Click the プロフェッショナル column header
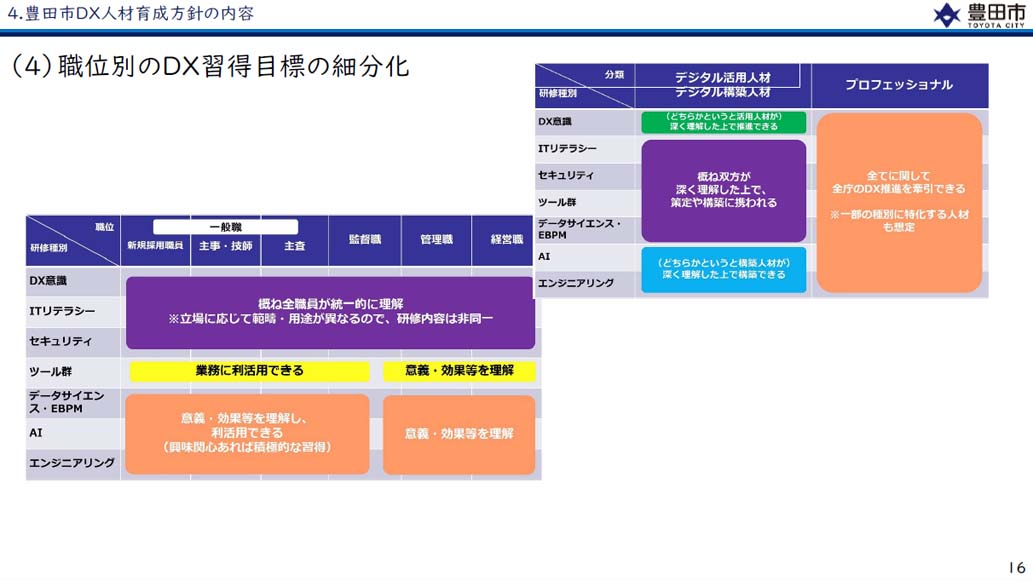Image resolution: width=1033 pixels, height=581 pixels. 899,86
